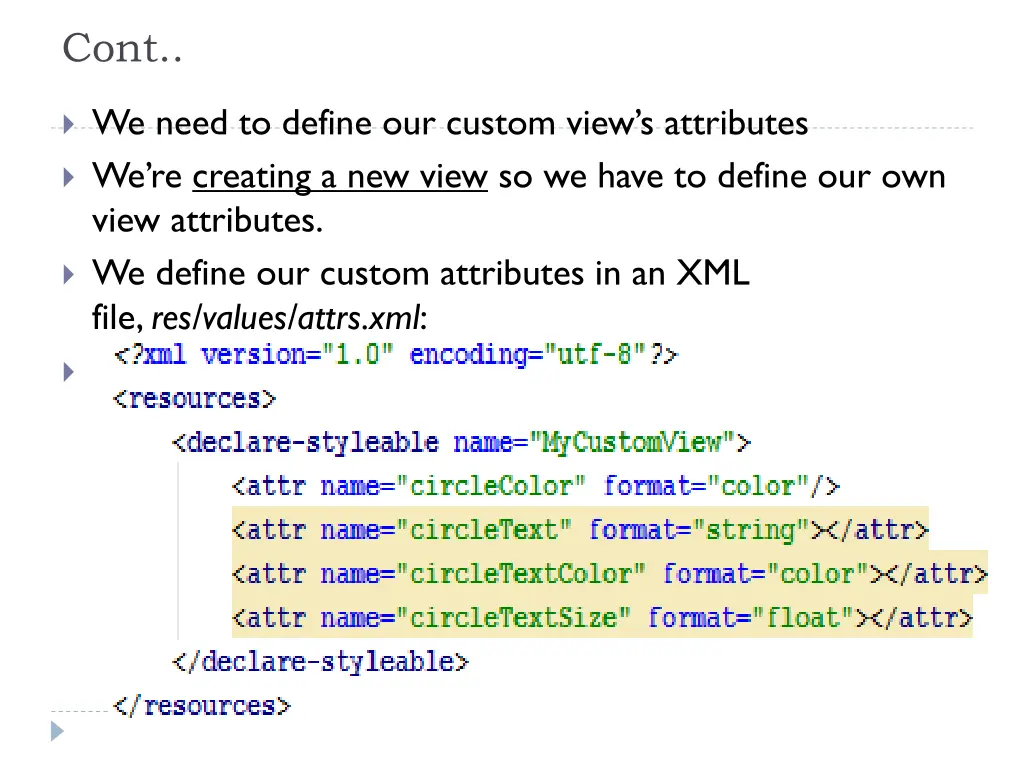Click the declare-styleable opening tag
The image size is (1024, 768).
[461, 443]
